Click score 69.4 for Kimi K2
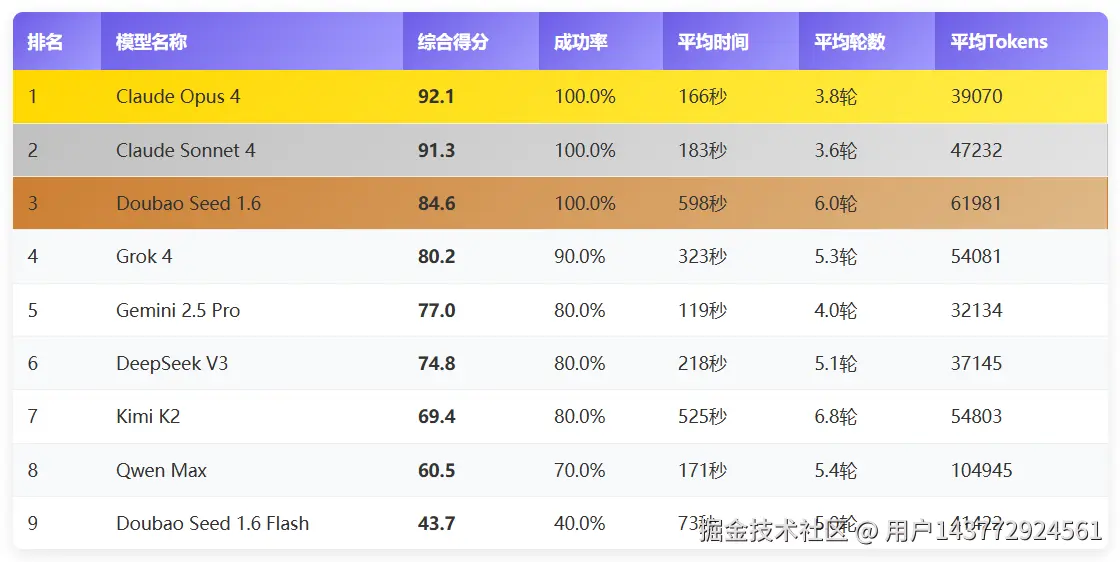The width and height of the screenshot is (1120, 562). pos(436,416)
